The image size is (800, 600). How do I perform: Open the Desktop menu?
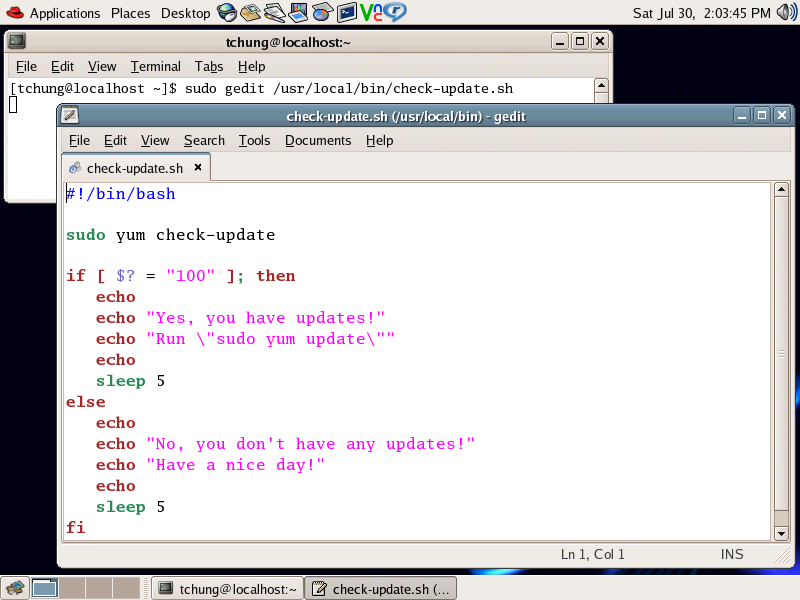[x=185, y=13]
